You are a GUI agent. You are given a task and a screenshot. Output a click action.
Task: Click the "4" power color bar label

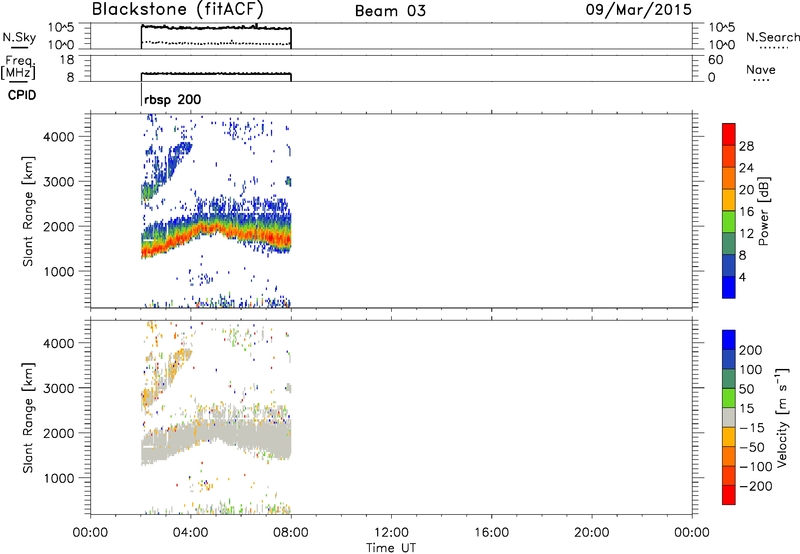point(742,277)
